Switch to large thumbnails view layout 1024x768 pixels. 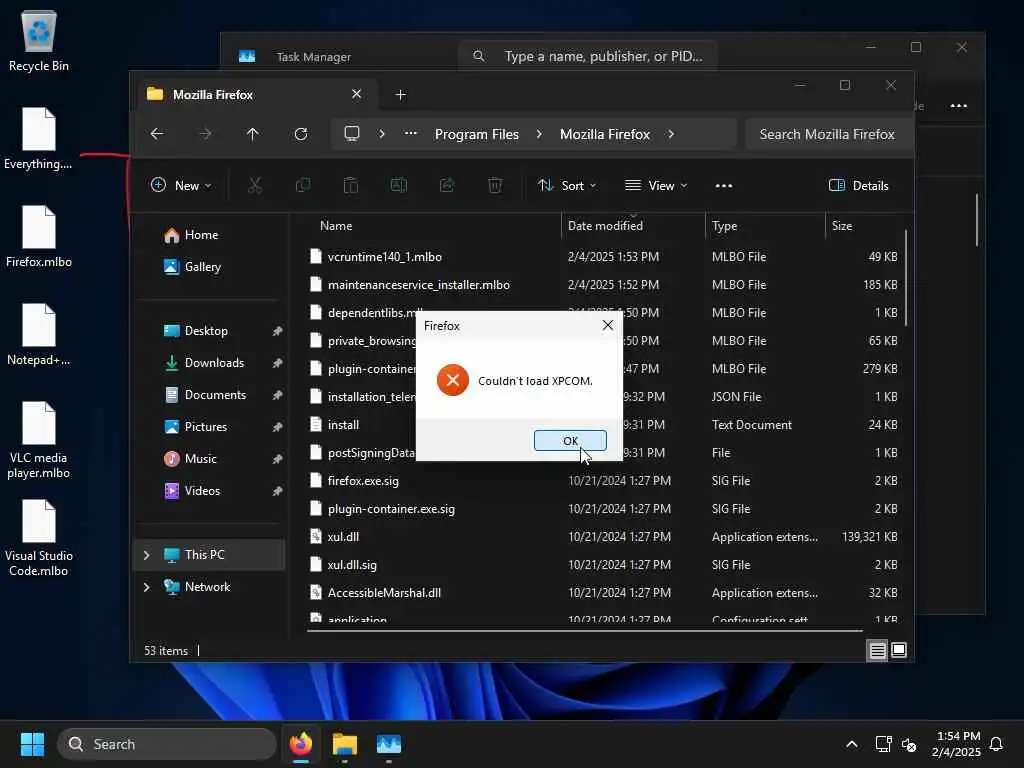pyautogui.click(x=899, y=650)
